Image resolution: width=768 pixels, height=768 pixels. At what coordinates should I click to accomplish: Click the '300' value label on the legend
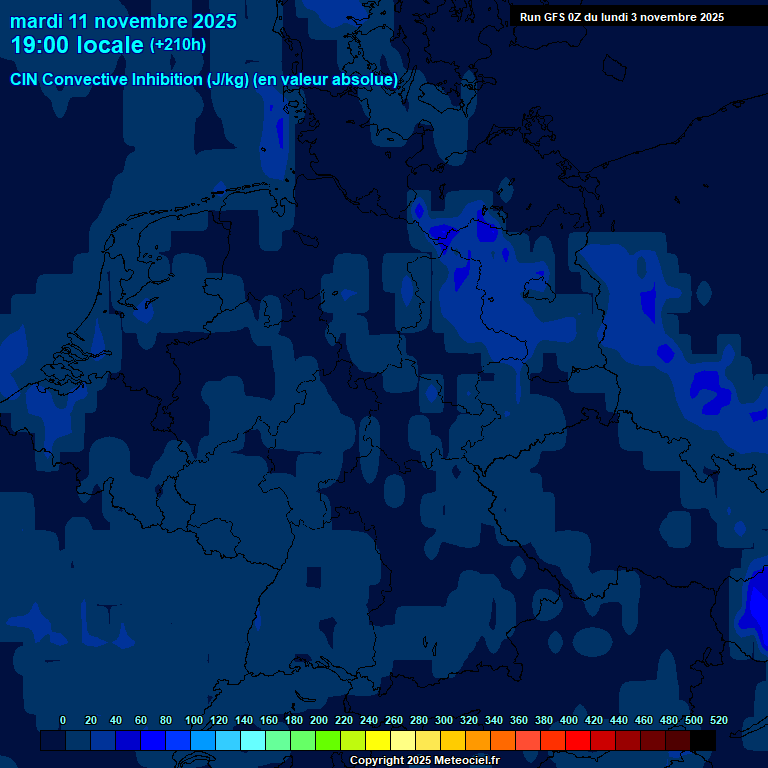pos(444,720)
